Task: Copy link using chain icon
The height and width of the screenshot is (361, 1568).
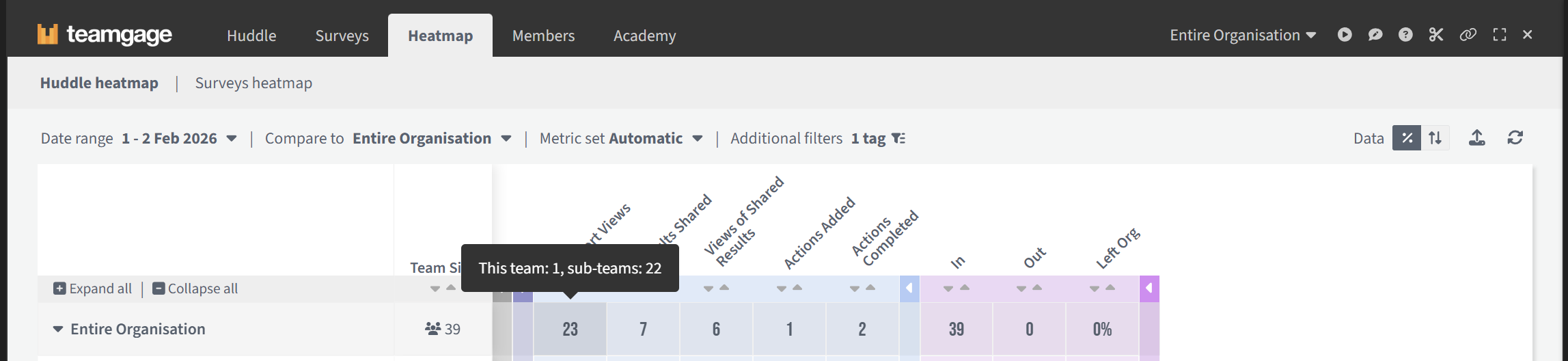Action: tap(1468, 35)
